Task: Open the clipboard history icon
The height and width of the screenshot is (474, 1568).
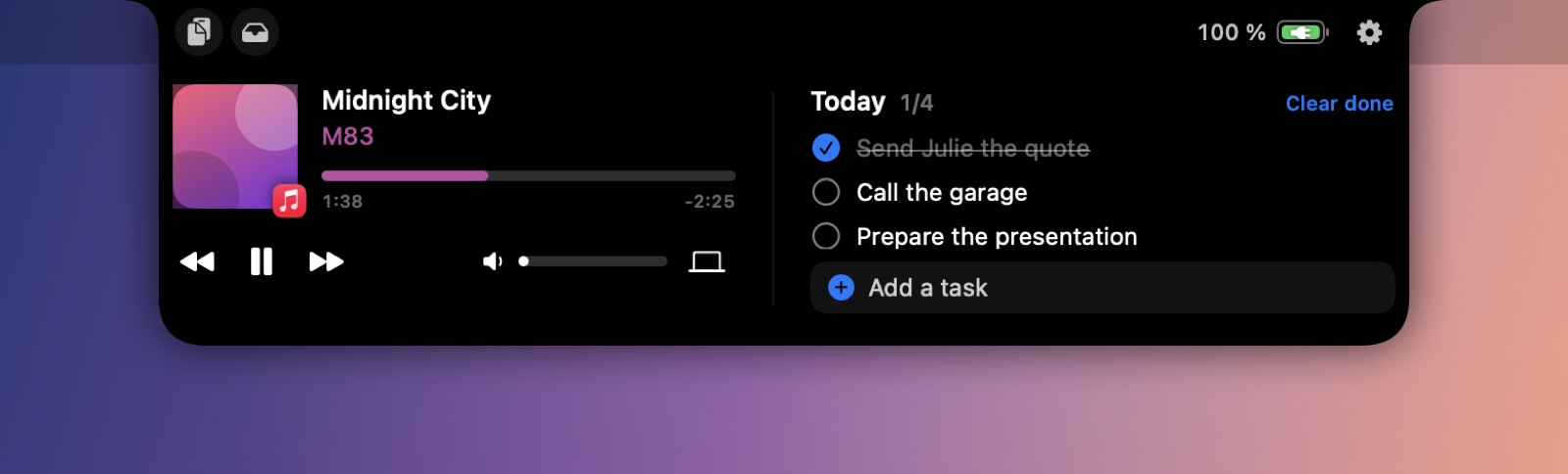Action: click(199, 32)
